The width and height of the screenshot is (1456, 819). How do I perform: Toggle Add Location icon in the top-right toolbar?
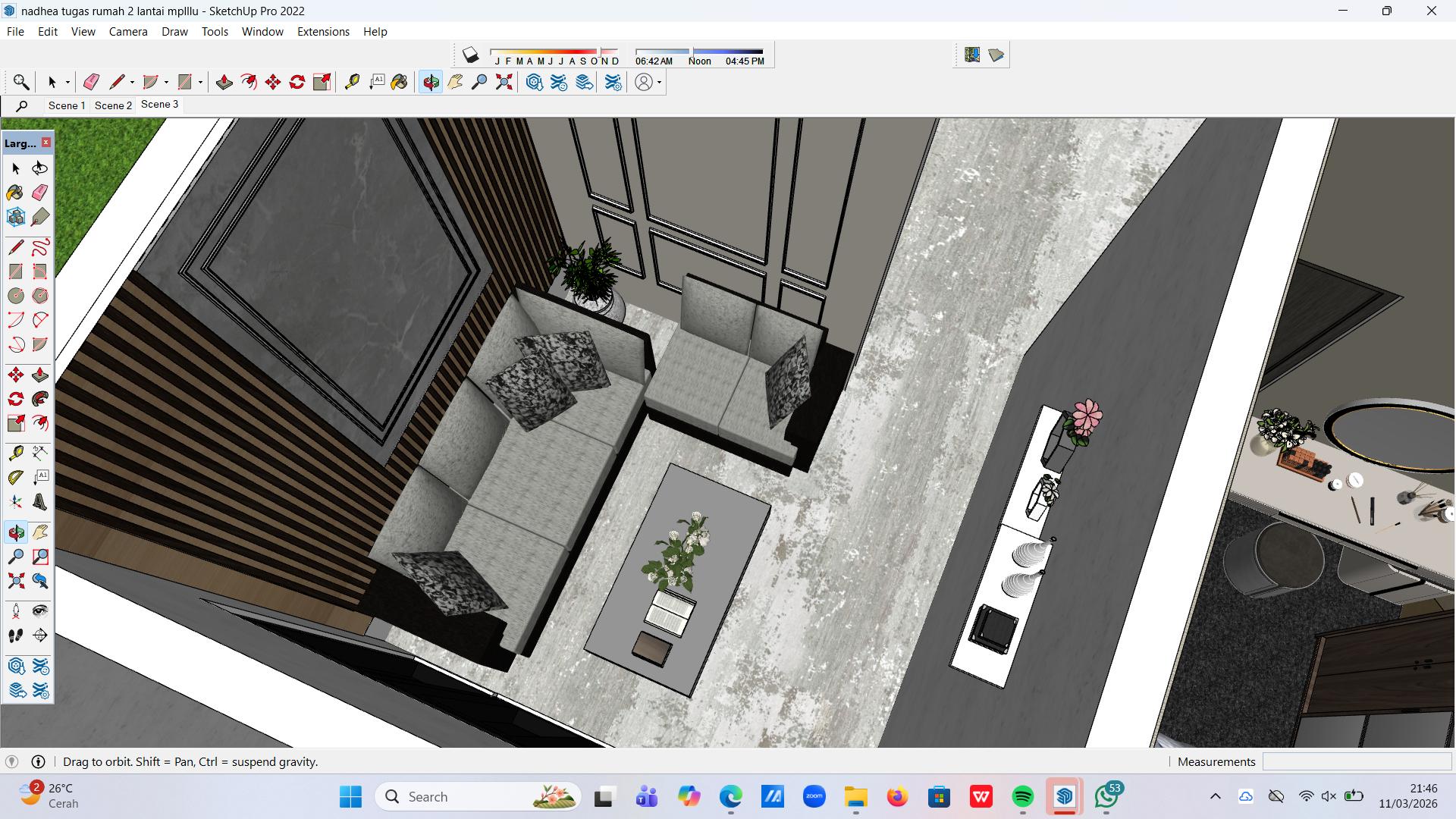(x=972, y=55)
